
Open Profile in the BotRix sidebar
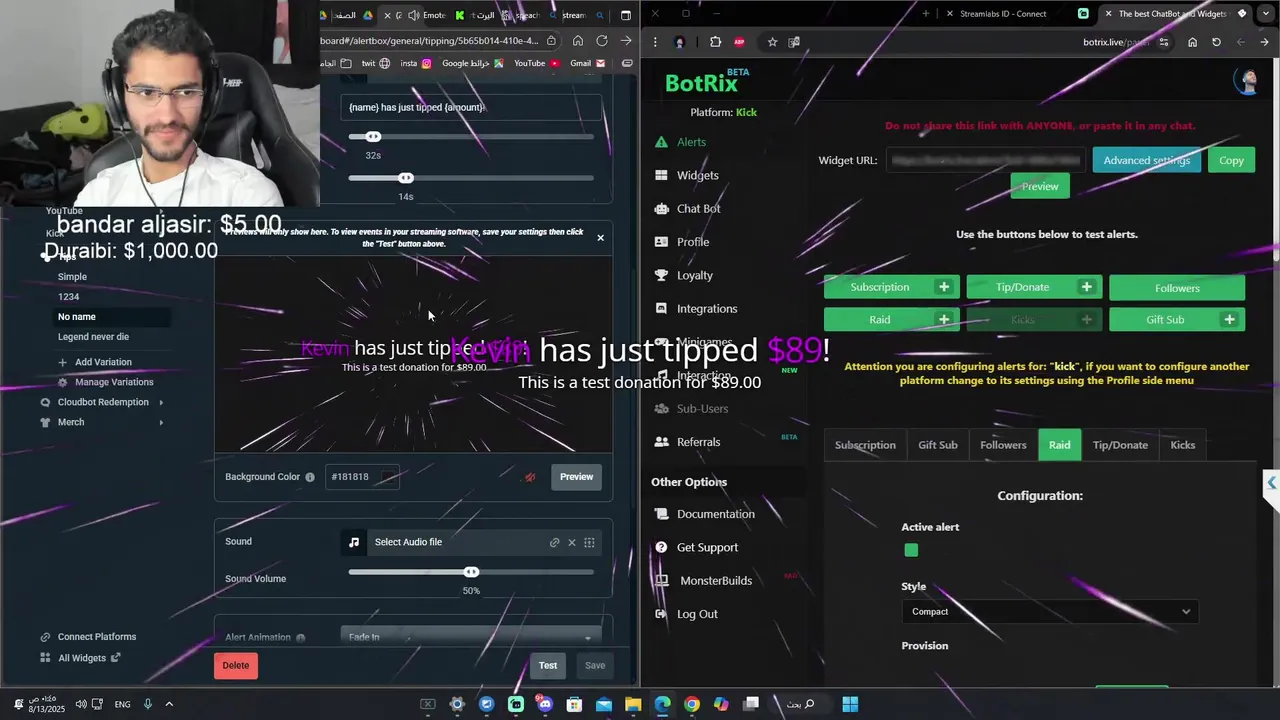pos(692,242)
